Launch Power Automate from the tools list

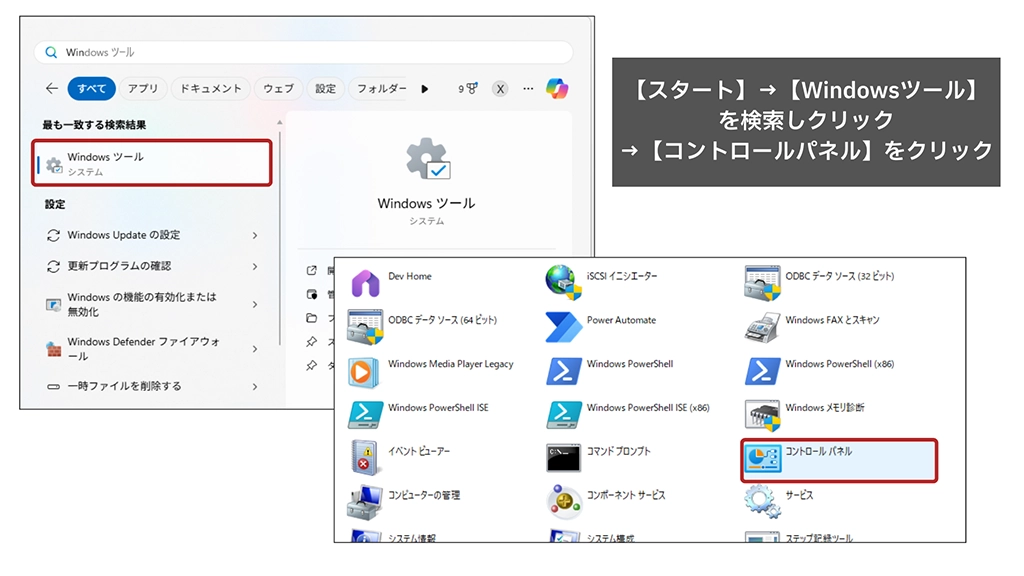(564, 327)
